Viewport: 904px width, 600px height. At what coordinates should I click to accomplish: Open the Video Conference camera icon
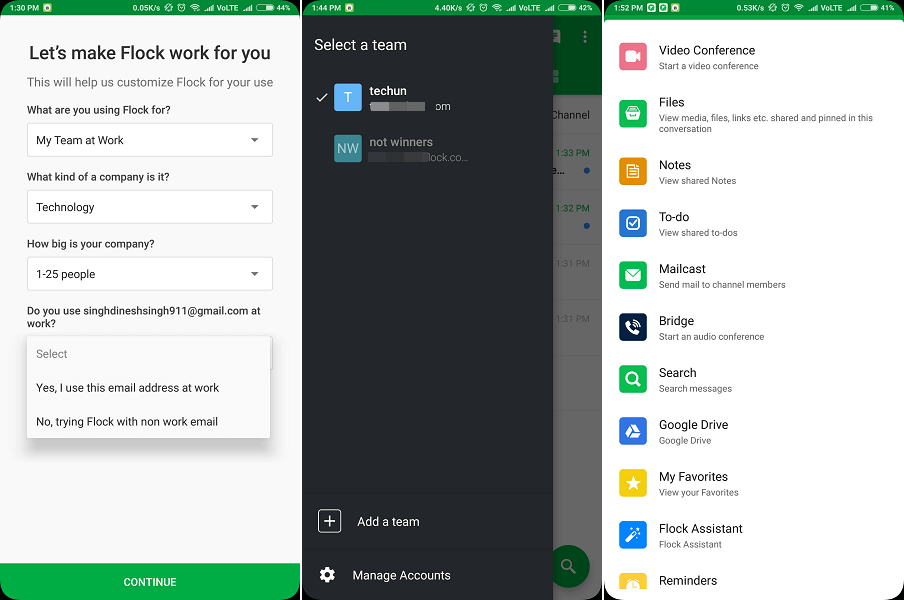(x=632, y=56)
